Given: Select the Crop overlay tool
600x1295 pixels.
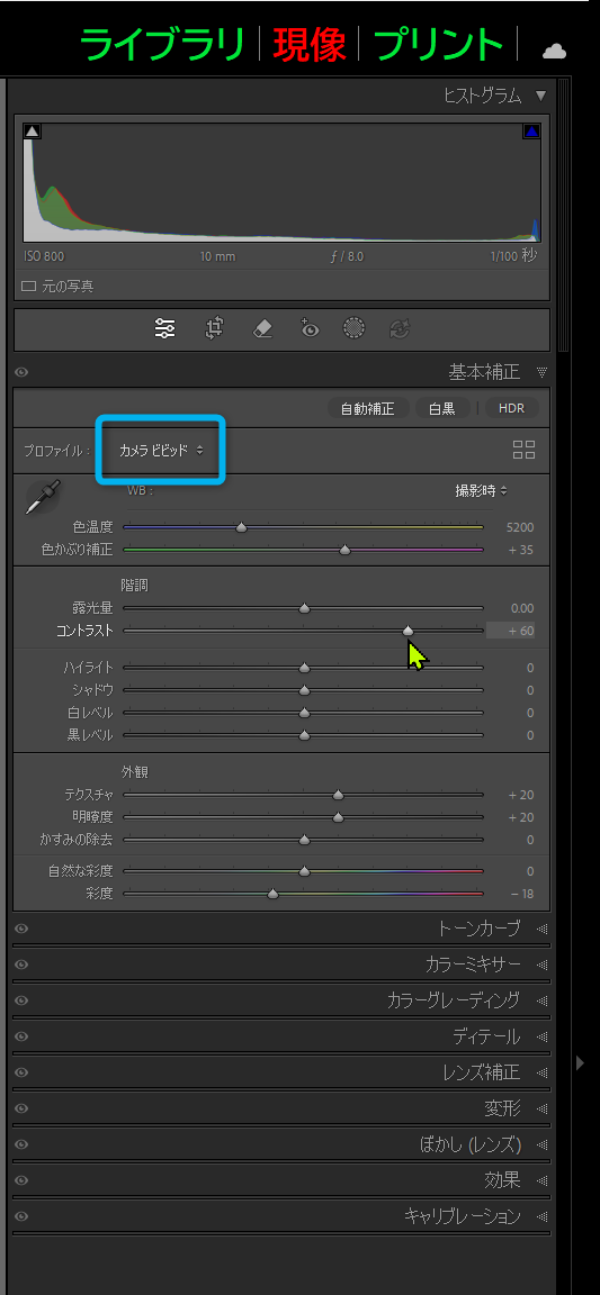Looking at the screenshot, I should point(214,329).
